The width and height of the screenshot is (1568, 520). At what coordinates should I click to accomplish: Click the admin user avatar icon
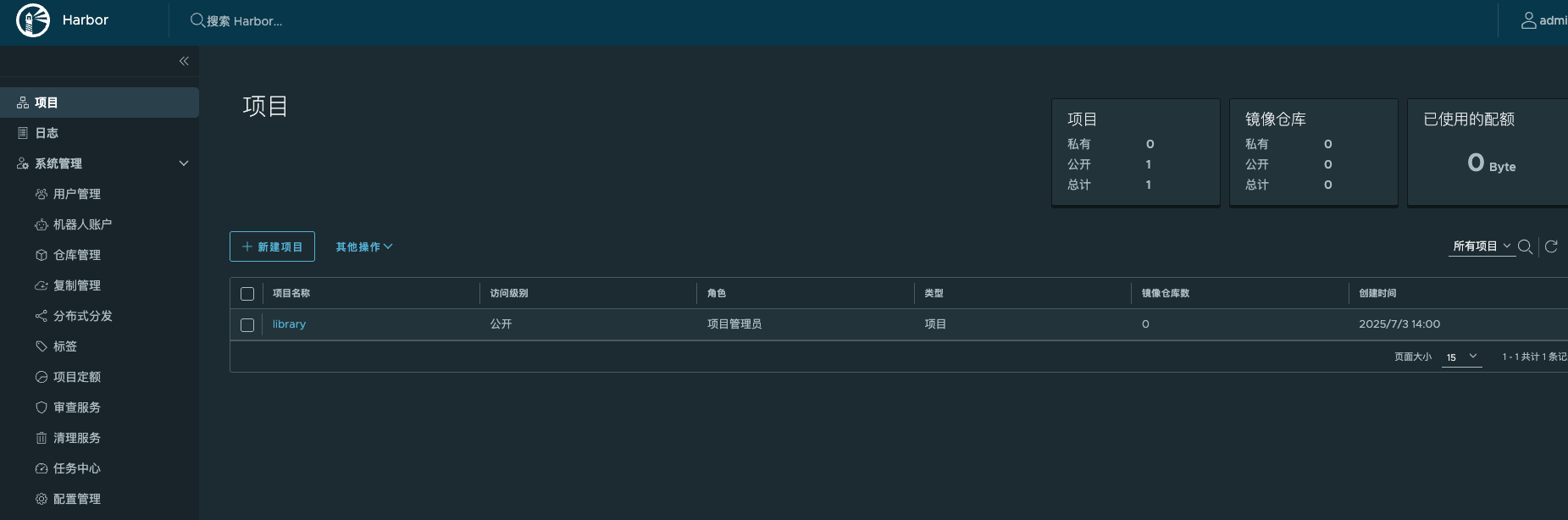[1528, 20]
